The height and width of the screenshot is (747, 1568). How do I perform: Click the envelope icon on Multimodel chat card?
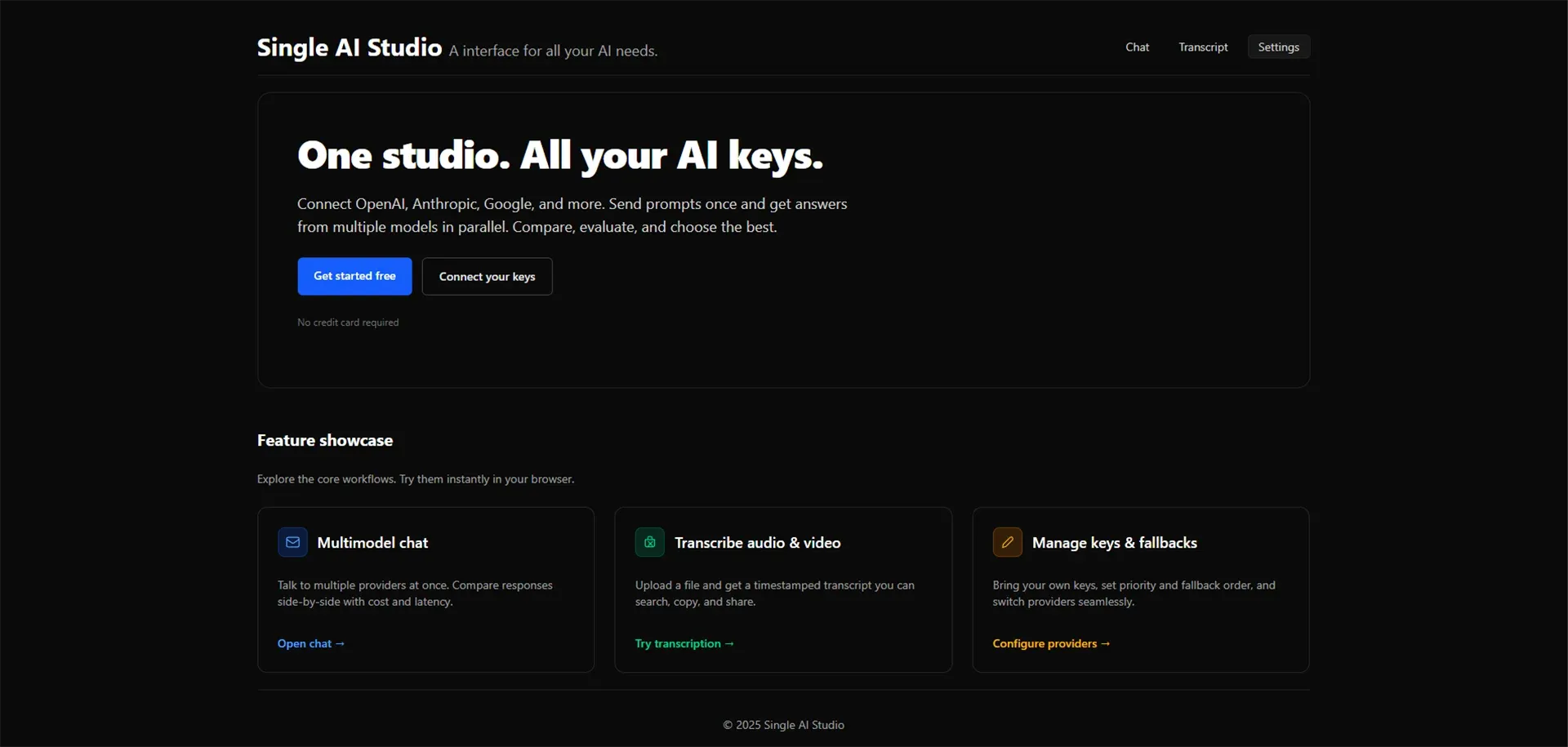click(292, 542)
